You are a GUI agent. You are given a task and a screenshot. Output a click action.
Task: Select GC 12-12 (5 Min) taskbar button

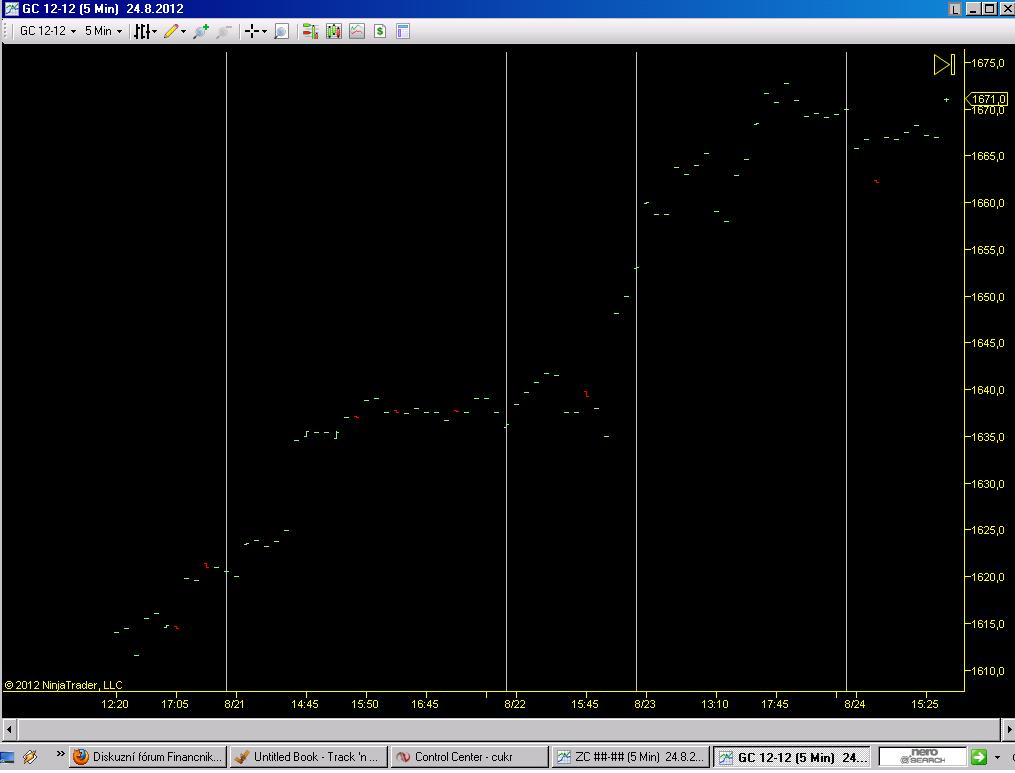pos(791,757)
